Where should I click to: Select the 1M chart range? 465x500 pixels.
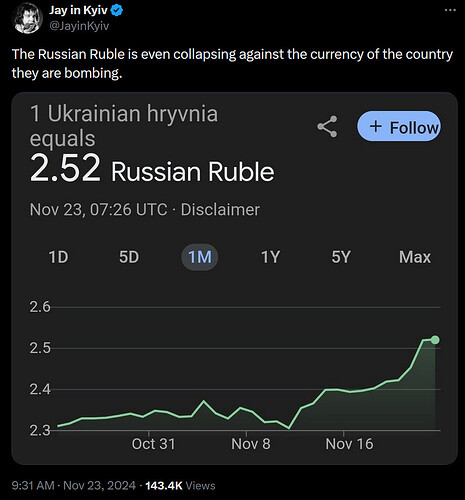(200, 257)
